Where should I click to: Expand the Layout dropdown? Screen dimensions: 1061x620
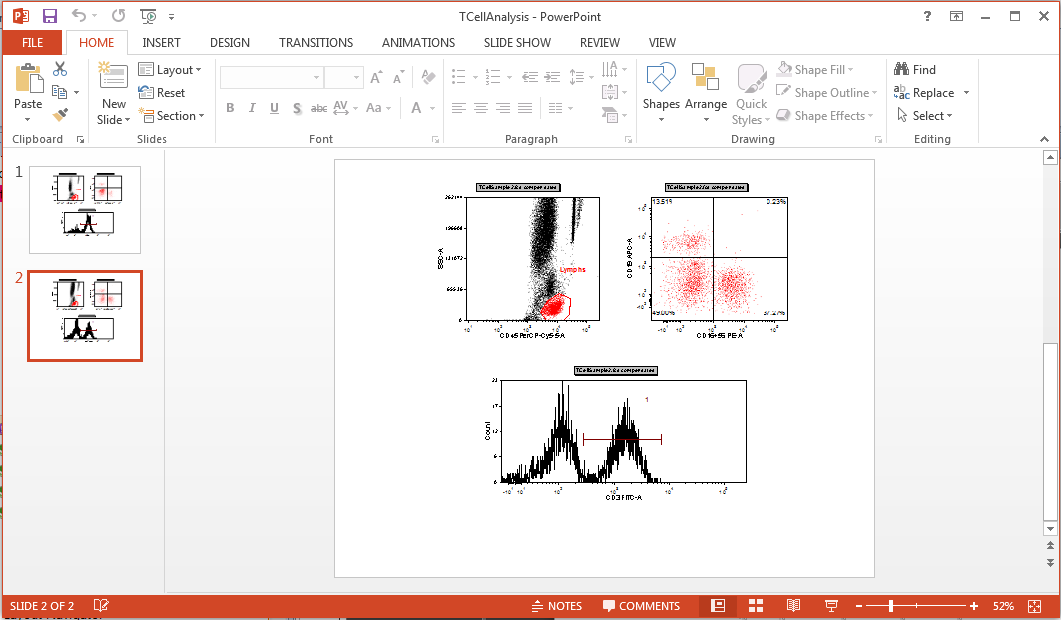coord(170,70)
